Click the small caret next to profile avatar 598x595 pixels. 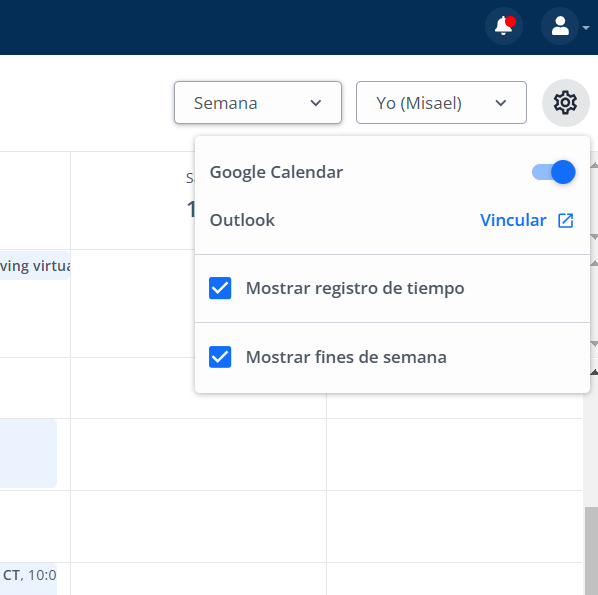586,27
